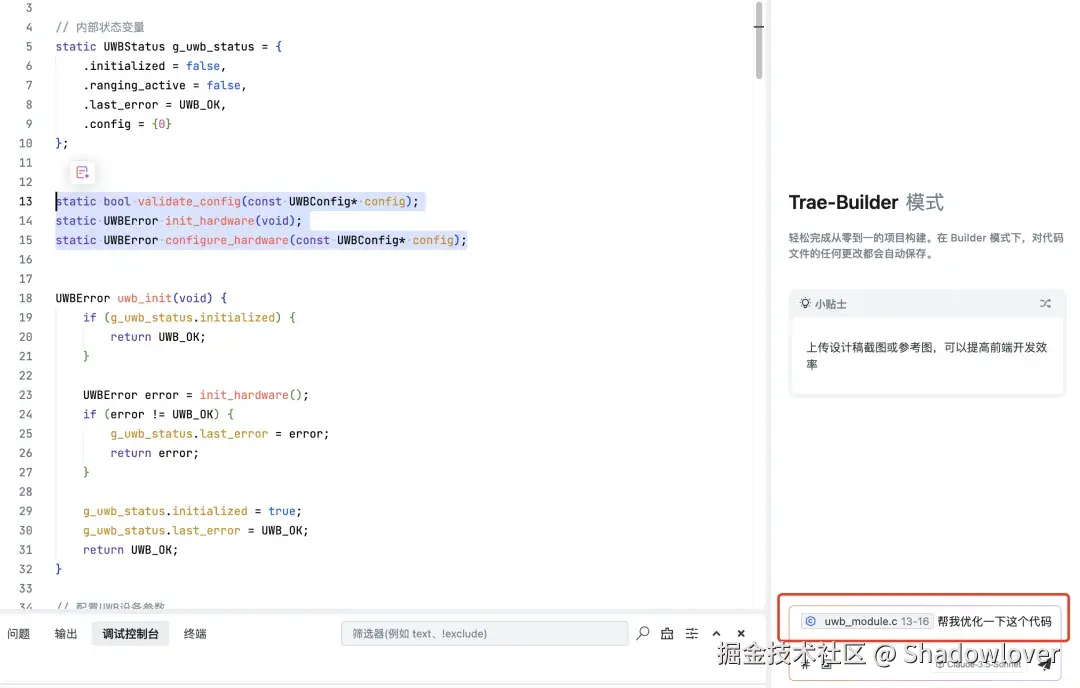Click 'init_hardware();' call on line 23

254,395
